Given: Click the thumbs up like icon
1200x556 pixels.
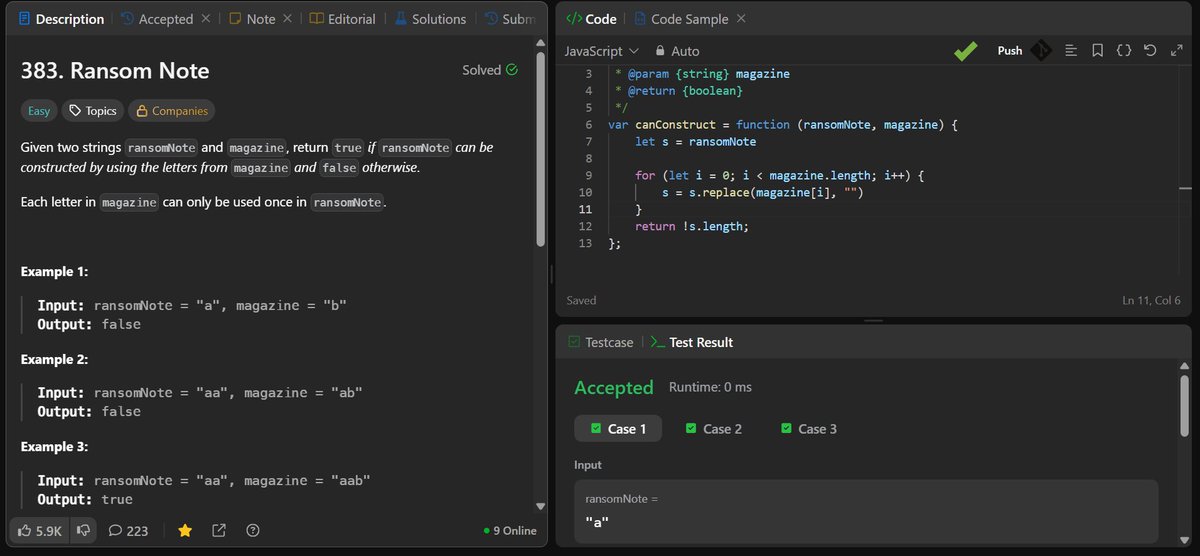Looking at the screenshot, I should tap(25, 531).
